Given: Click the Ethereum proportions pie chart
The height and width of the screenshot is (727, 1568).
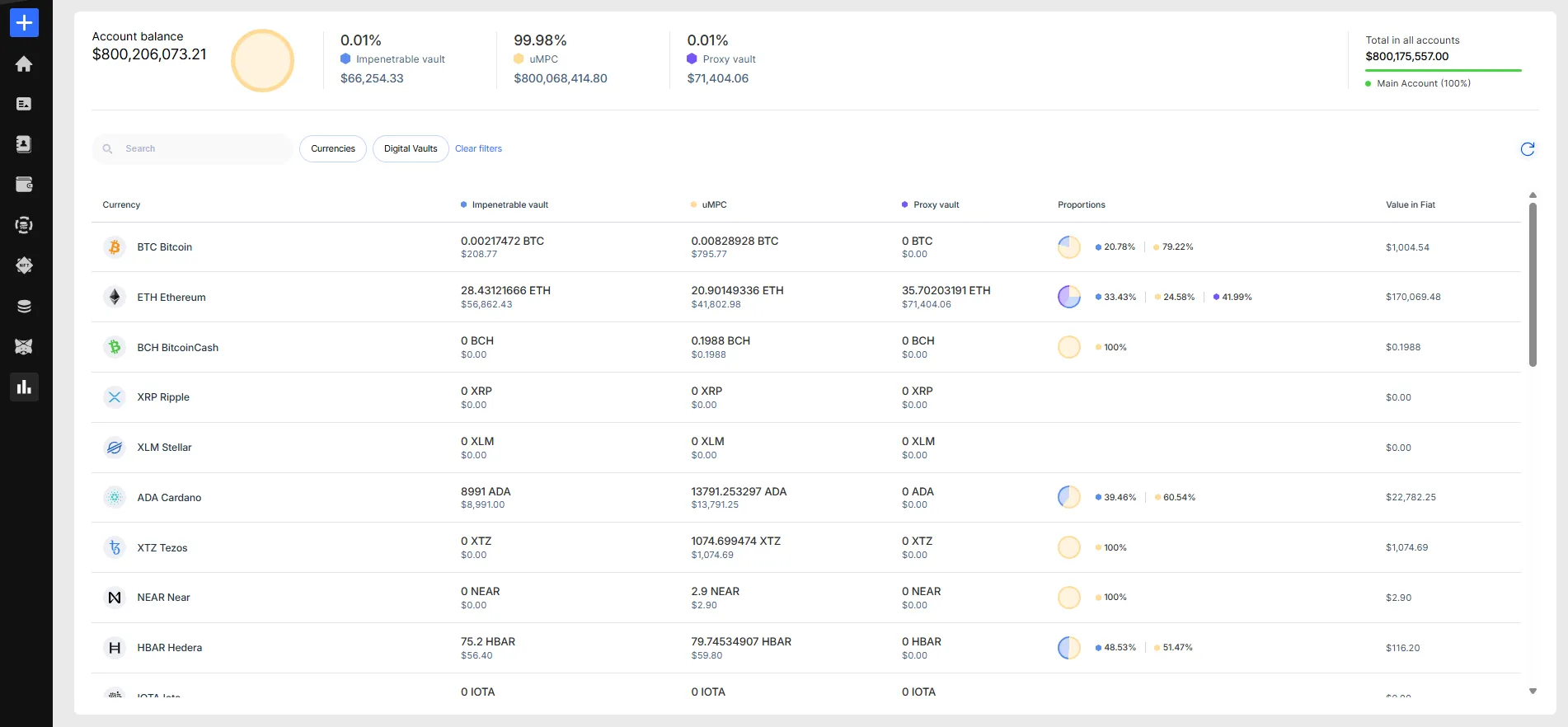Looking at the screenshot, I should tap(1069, 297).
